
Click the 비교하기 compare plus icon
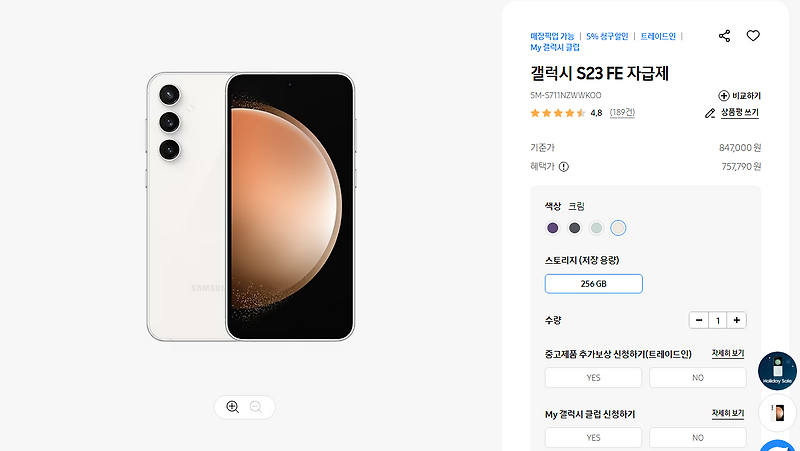click(x=723, y=95)
